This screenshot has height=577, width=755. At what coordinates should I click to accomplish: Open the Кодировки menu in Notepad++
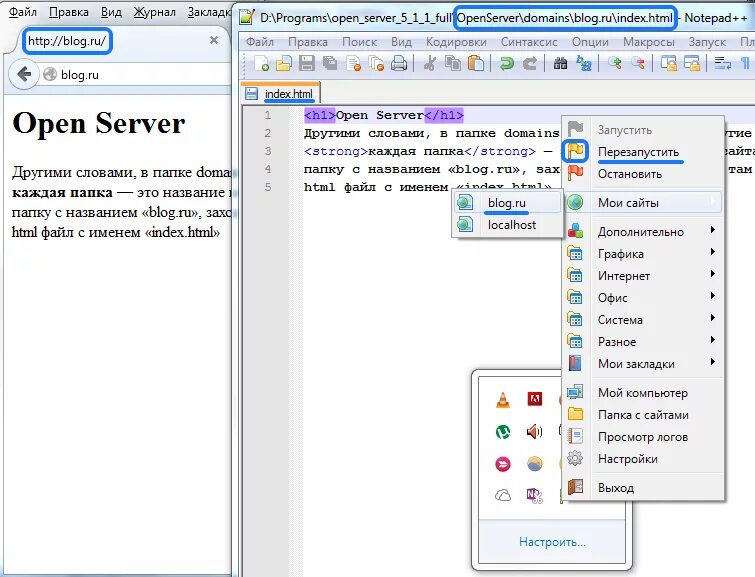coord(456,42)
